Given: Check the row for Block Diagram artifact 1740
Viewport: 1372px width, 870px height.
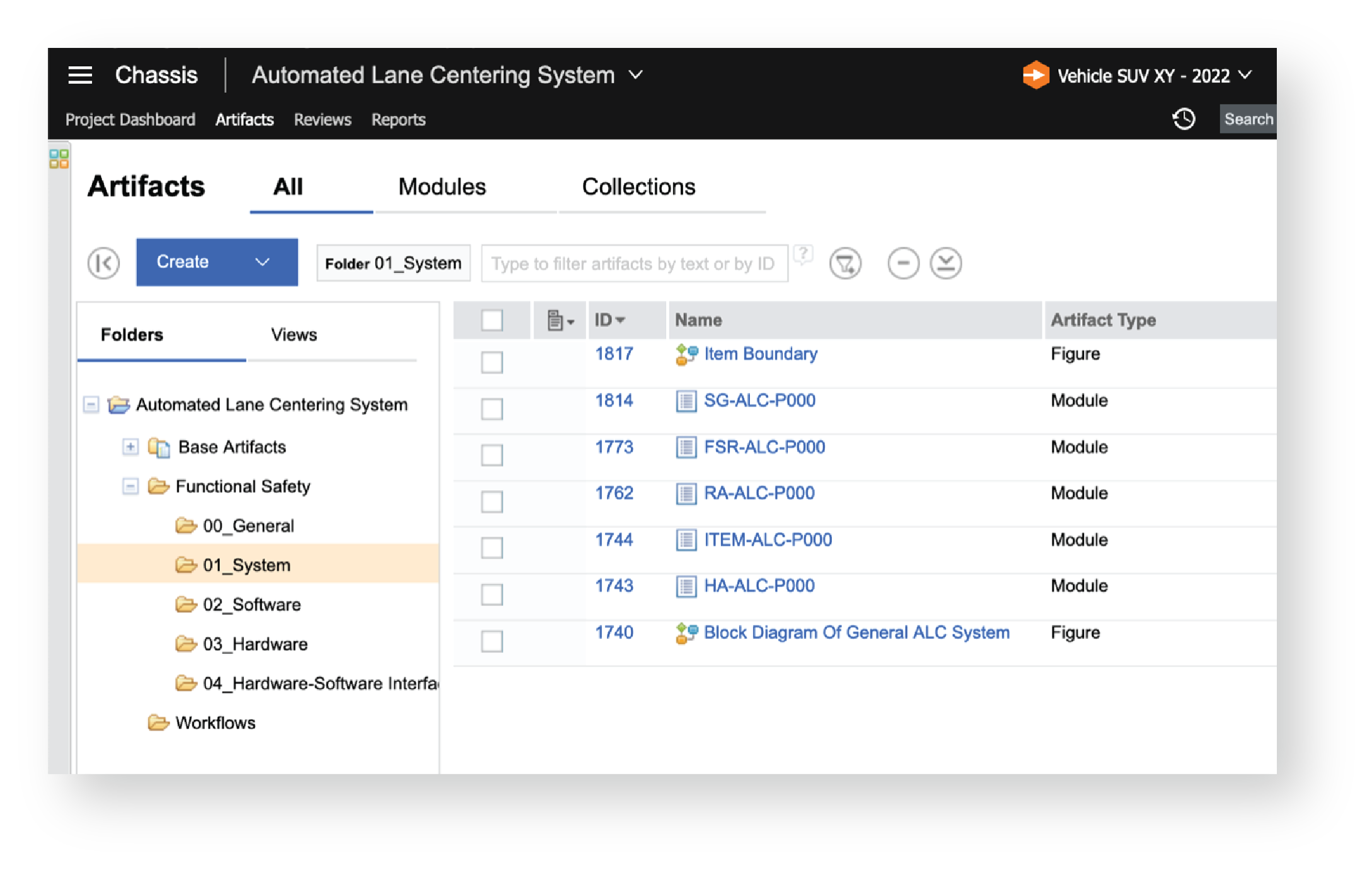Looking at the screenshot, I should tap(491, 641).
